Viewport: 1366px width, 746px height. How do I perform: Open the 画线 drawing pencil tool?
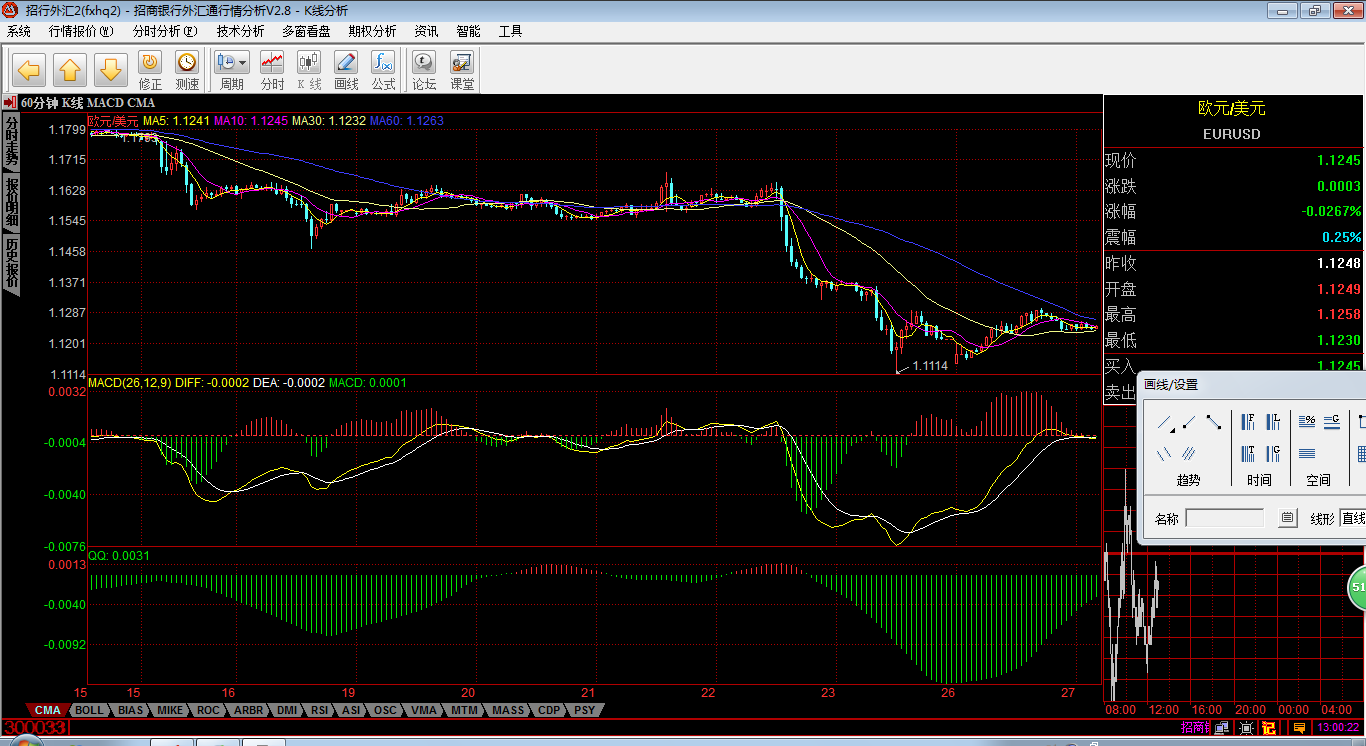tap(346, 70)
